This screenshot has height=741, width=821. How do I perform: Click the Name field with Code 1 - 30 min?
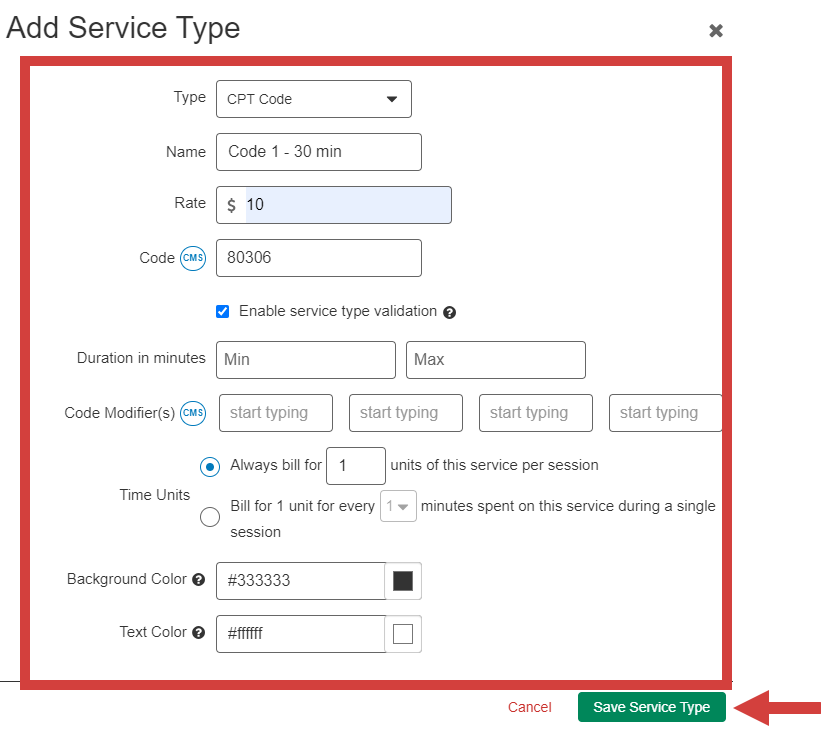pos(318,152)
